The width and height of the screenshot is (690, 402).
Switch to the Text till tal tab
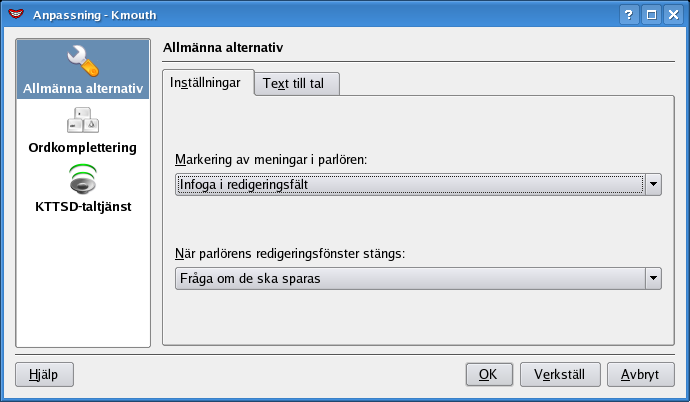coord(296,85)
